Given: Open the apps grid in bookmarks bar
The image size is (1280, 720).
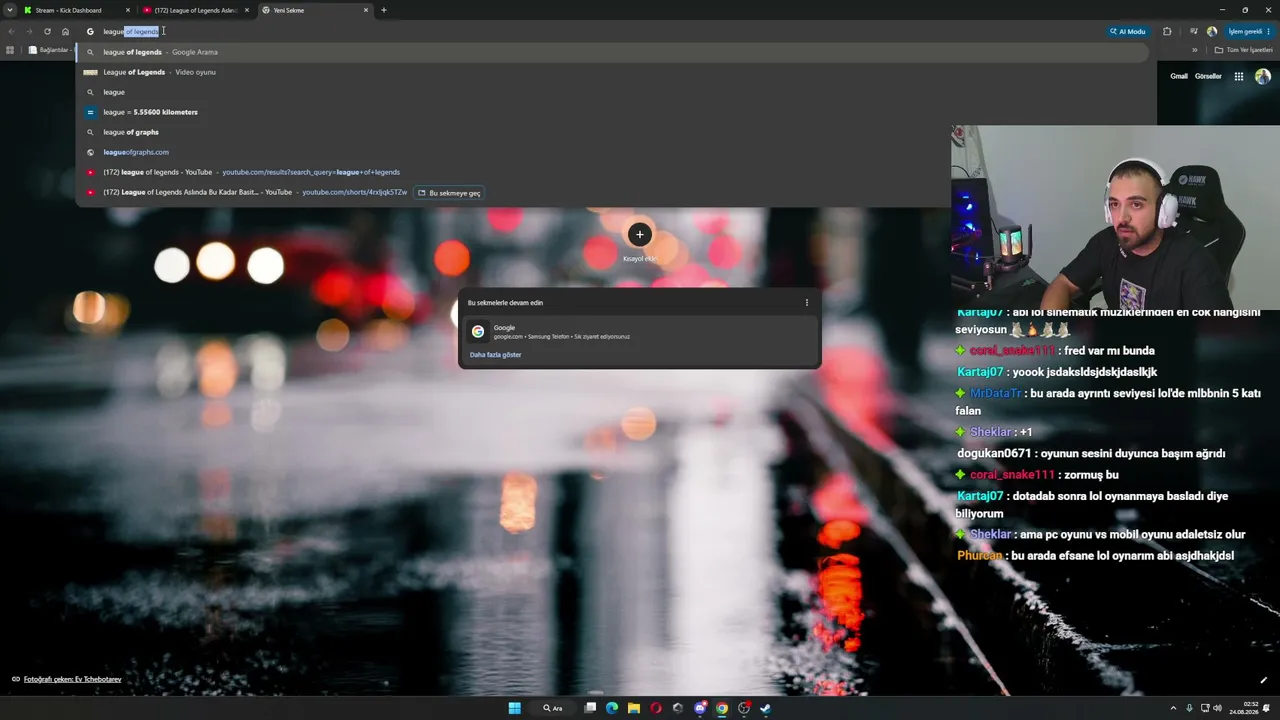Looking at the screenshot, I should (10, 50).
